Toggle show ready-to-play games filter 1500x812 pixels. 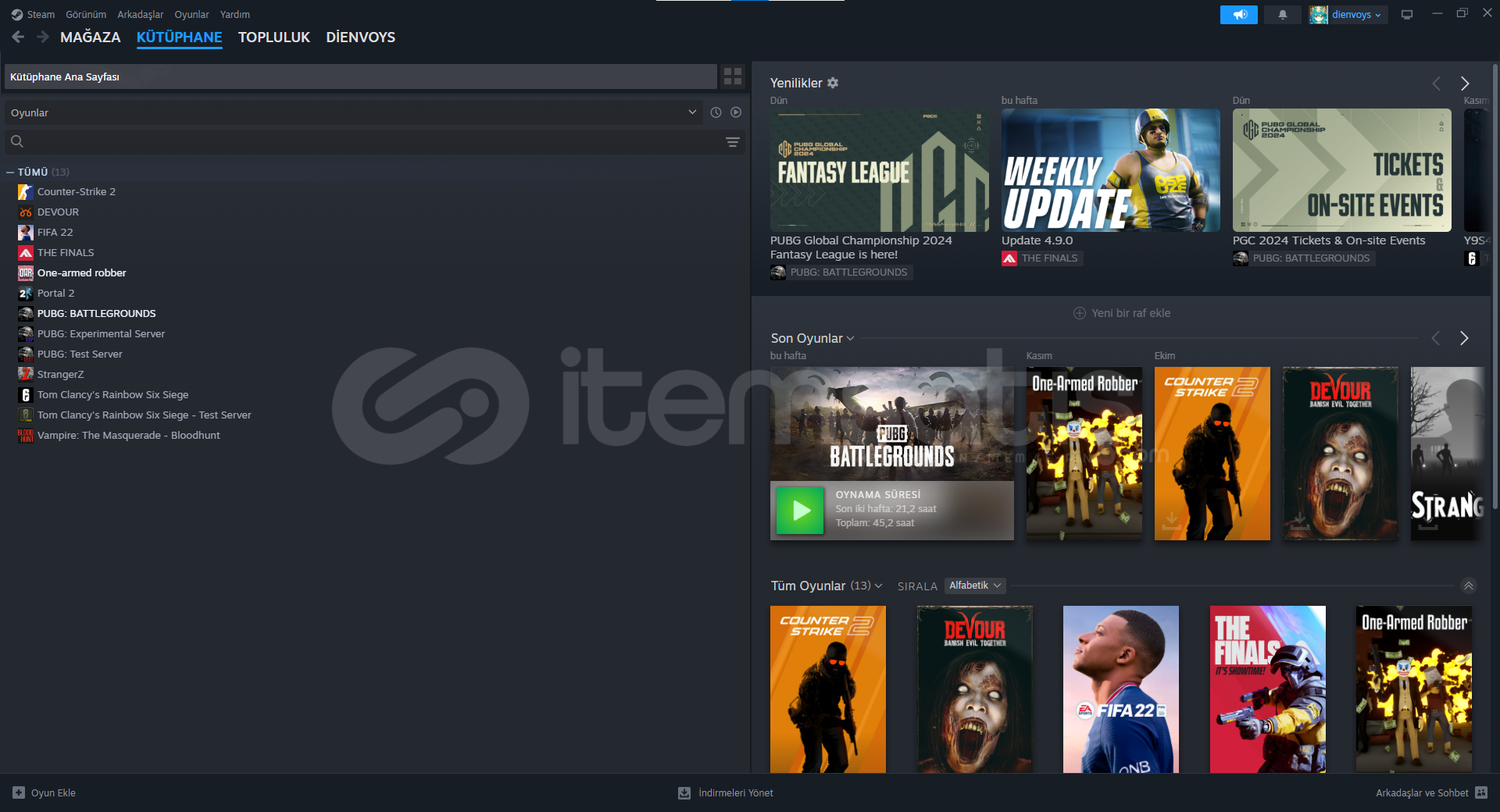click(x=736, y=112)
